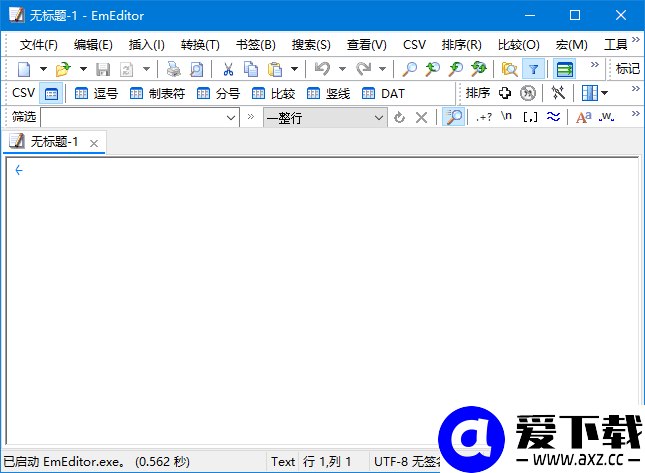Open the 一整行 column dropdown
Image resolution: width=645 pixels, height=473 pixels.
point(325,118)
